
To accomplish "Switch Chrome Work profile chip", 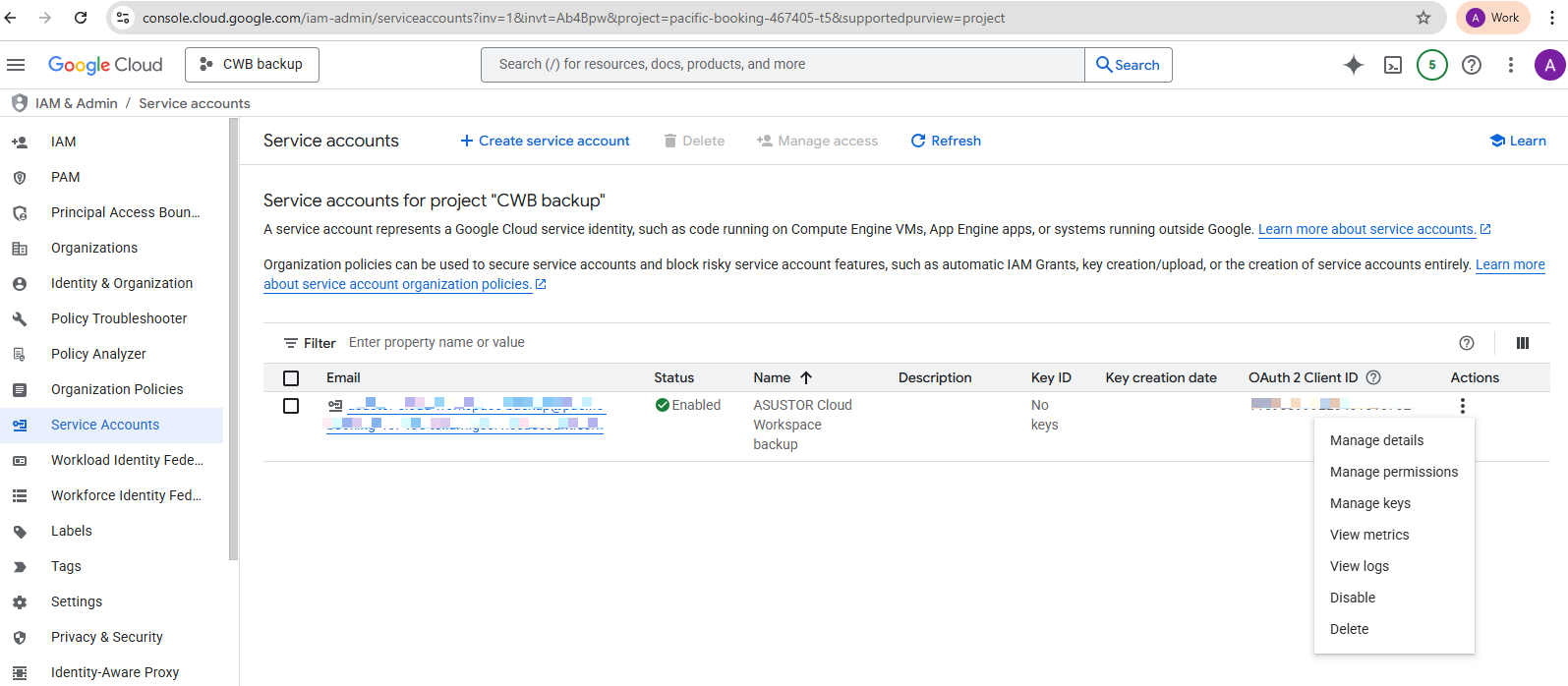I will click(1492, 18).
